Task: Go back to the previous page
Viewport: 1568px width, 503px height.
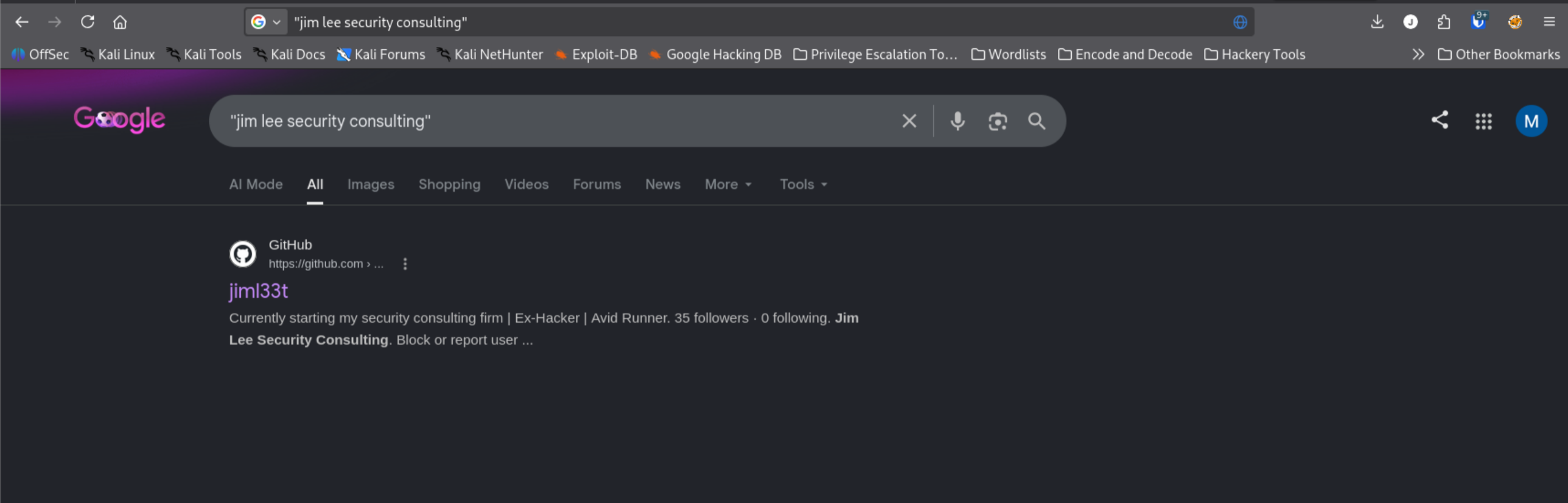Action: click(22, 23)
